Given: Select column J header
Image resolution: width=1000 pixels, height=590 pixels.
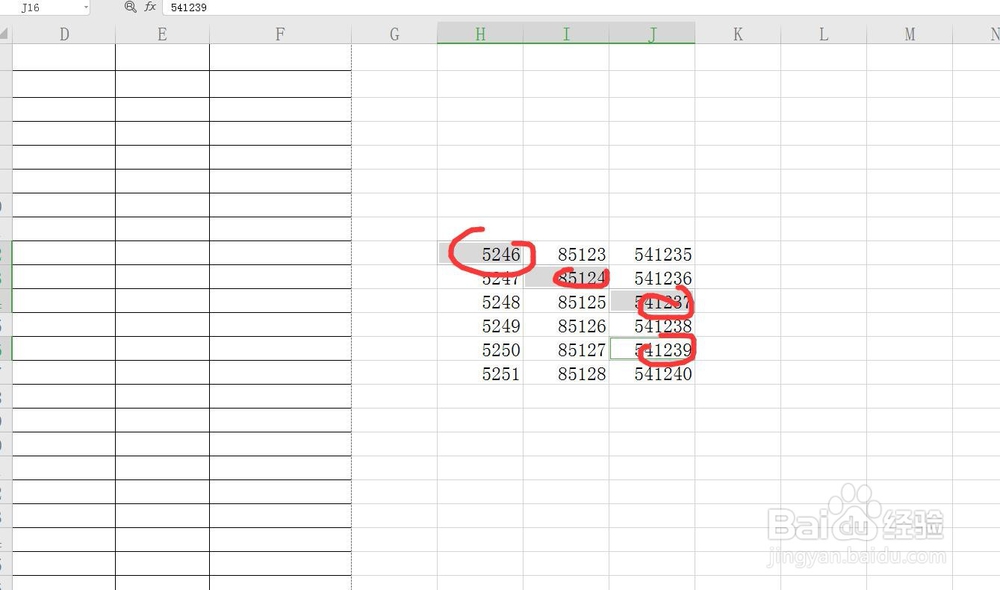Looking at the screenshot, I should click(652, 34).
